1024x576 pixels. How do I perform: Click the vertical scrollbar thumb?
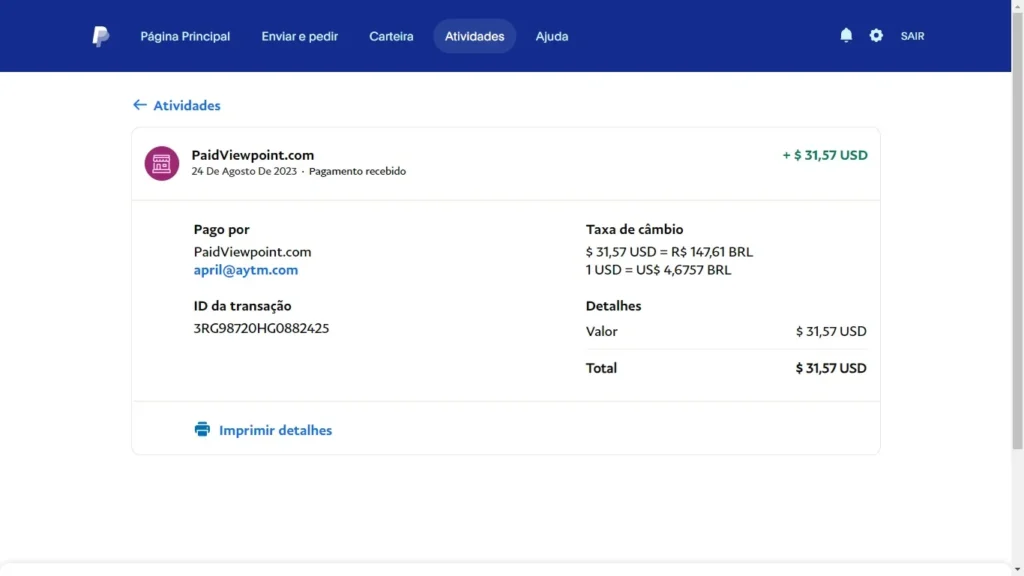click(1017, 229)
